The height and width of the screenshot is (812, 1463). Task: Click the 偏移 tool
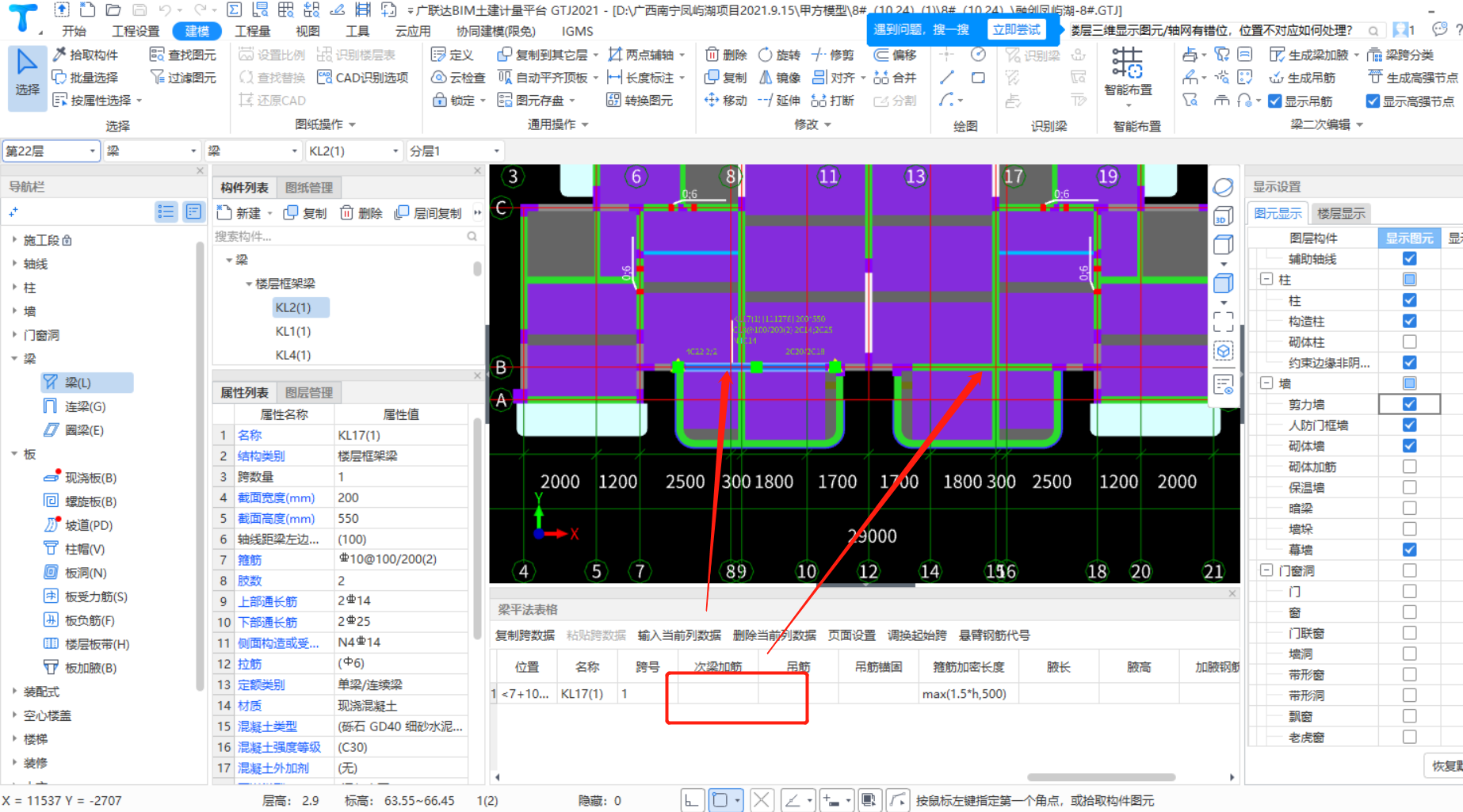point(895,55)
